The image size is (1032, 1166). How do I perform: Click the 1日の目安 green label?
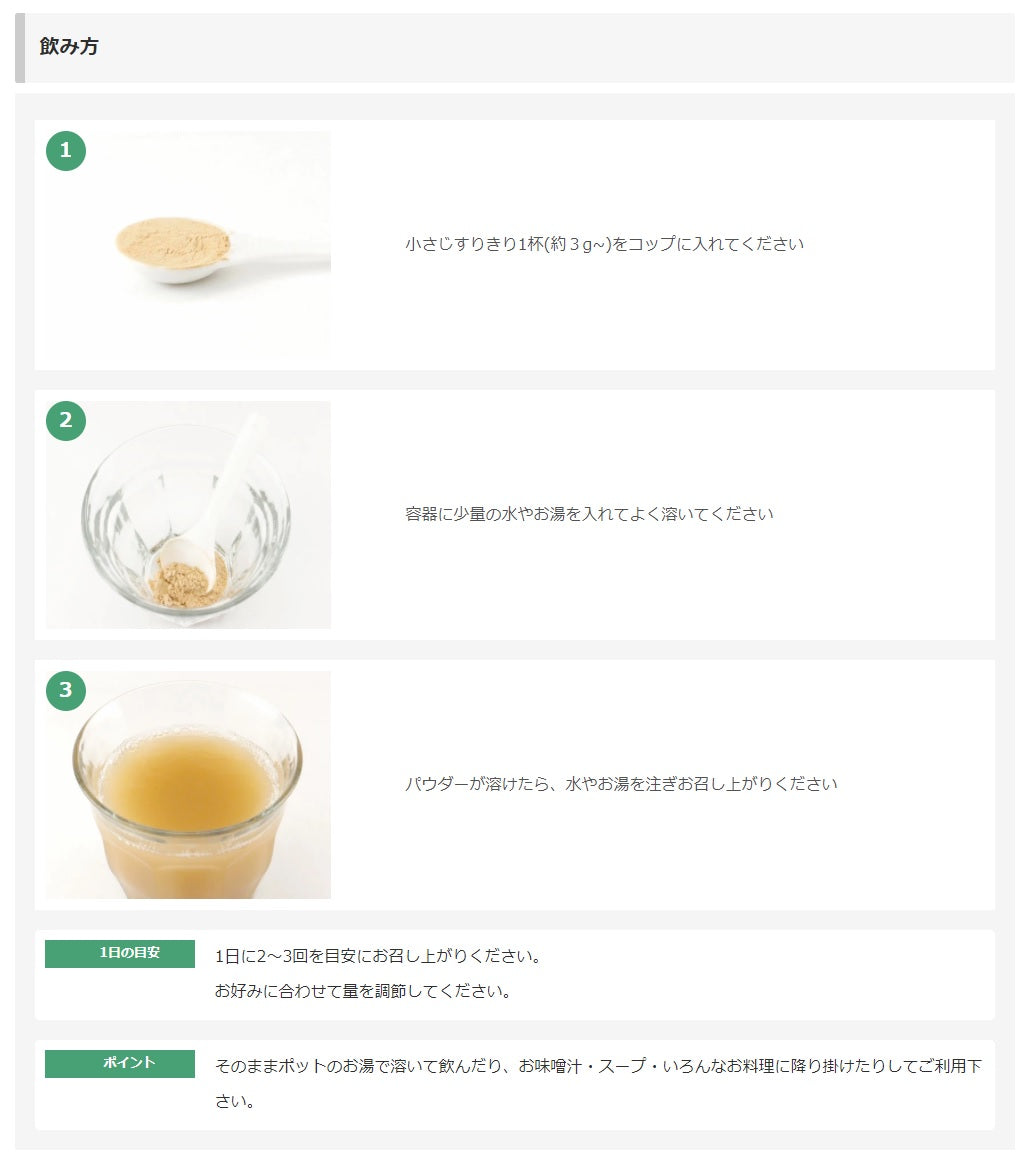point(120,953)
